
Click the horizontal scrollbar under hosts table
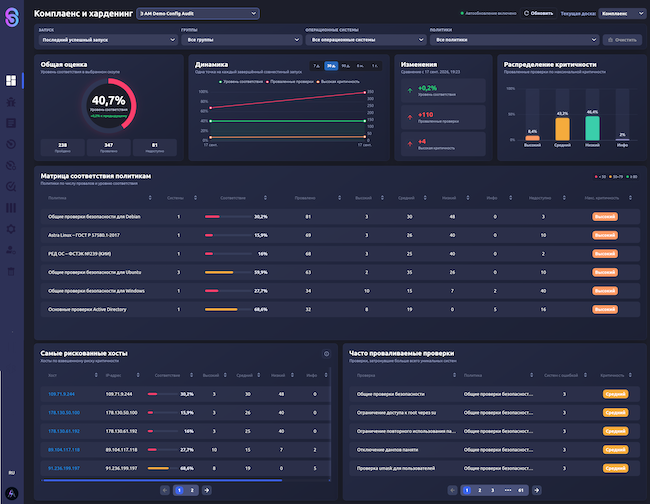click(x=162, y=480)
